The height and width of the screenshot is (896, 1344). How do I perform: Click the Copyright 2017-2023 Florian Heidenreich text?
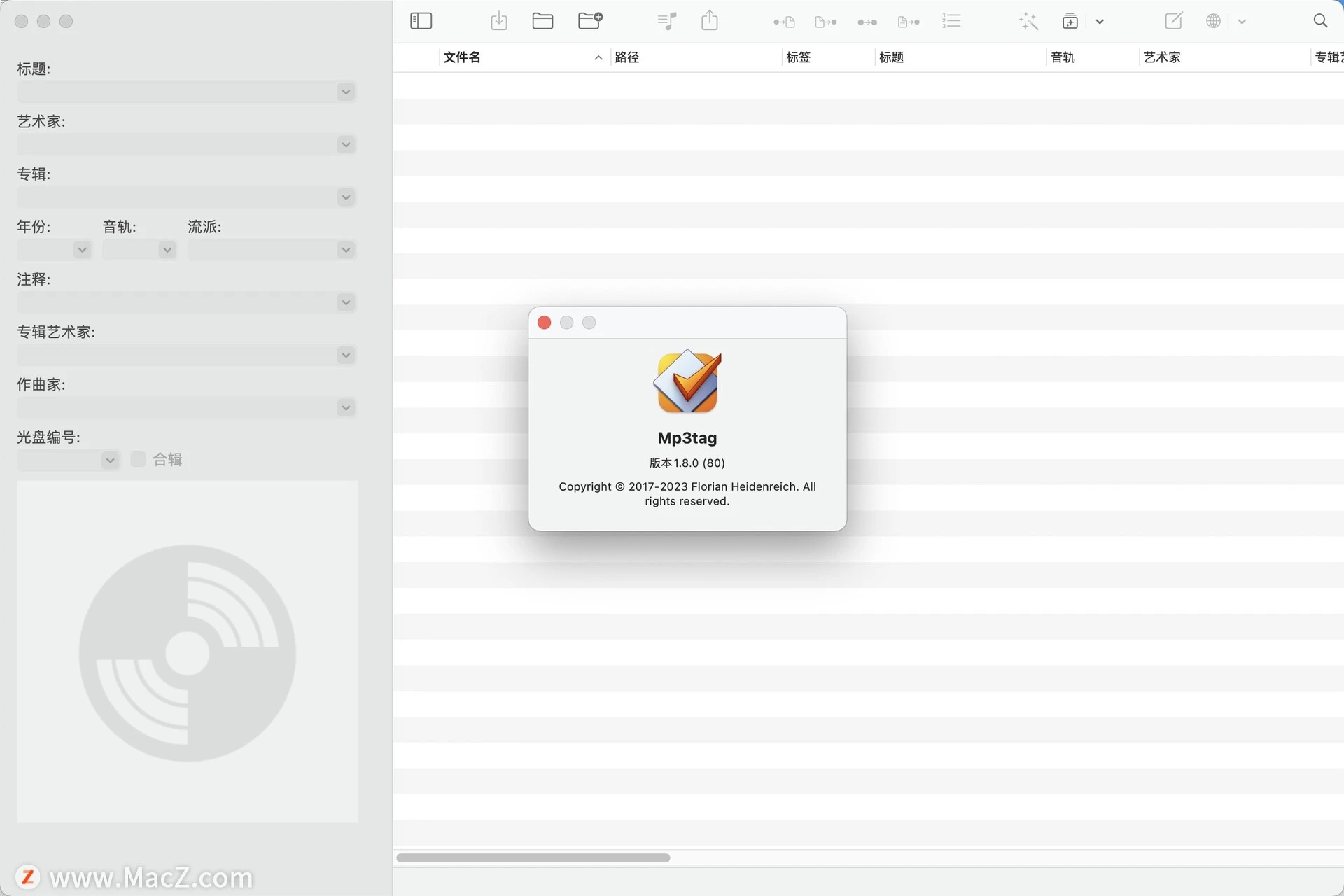(687, 493)
